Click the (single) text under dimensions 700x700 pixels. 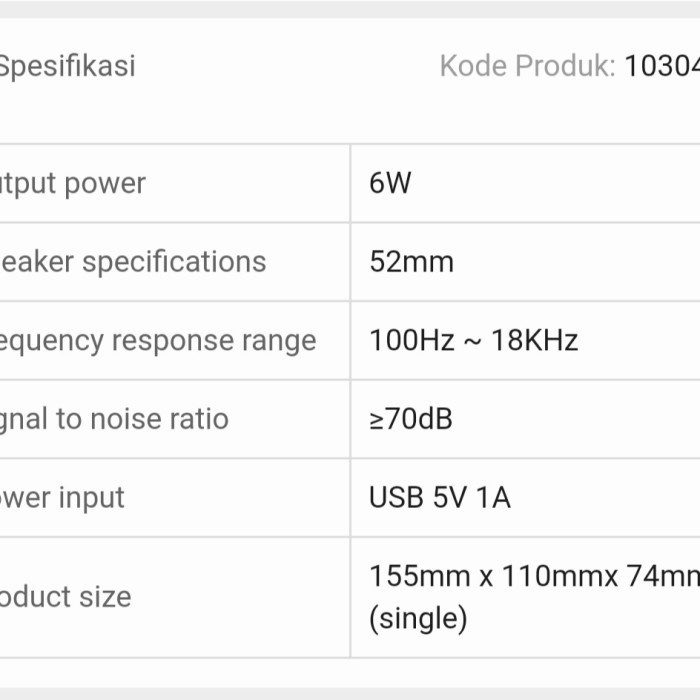tap(418, 619)
